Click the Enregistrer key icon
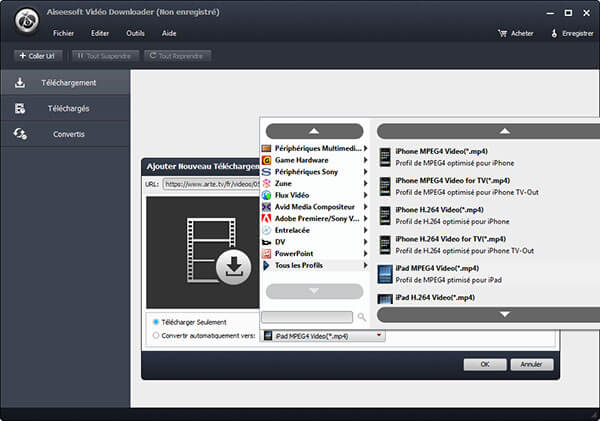Viewport: 600px width, 421px height. 554,33
